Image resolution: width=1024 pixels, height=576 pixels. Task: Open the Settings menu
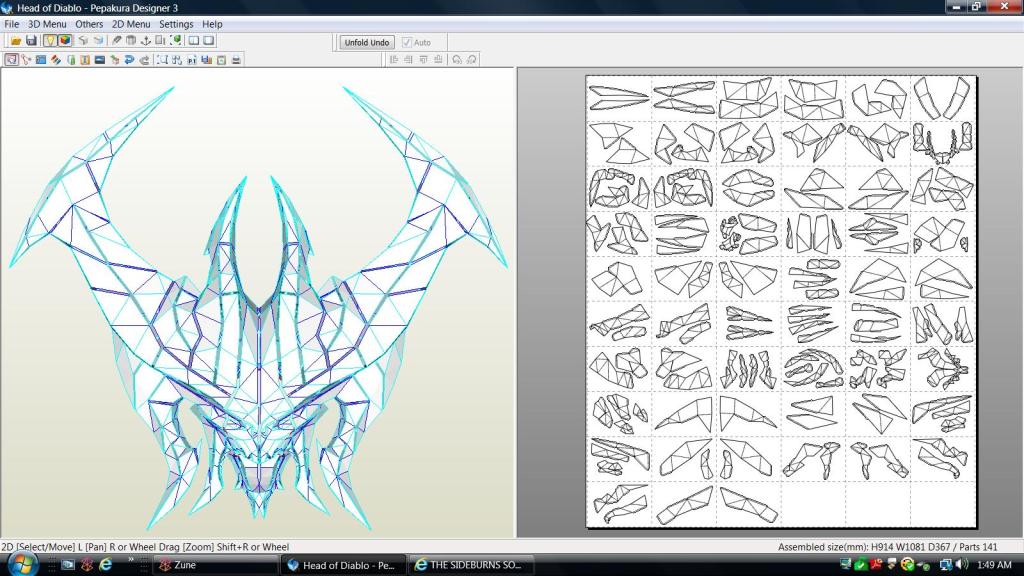176,24
